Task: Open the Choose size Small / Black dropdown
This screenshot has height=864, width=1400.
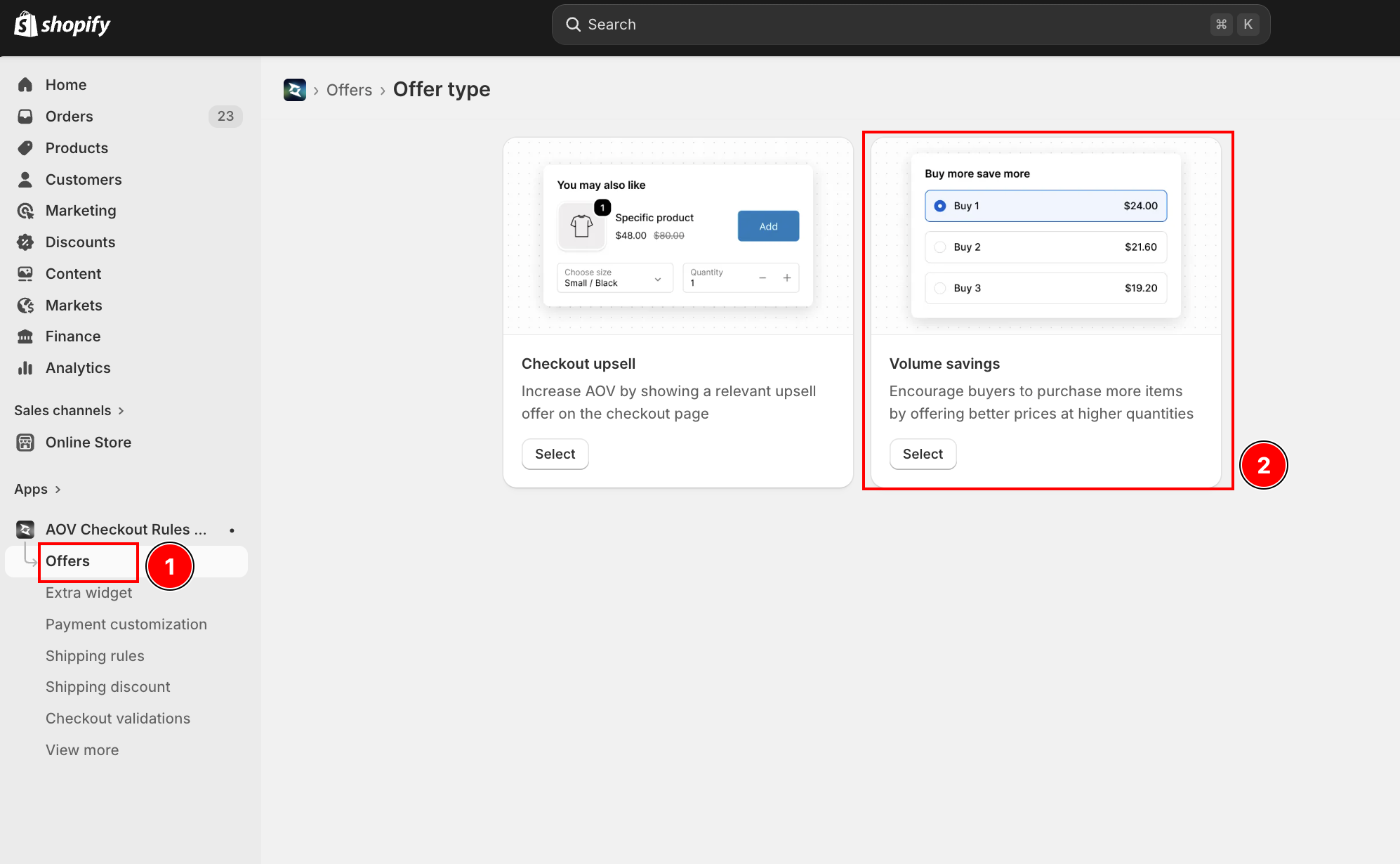Action: [615, 278]
